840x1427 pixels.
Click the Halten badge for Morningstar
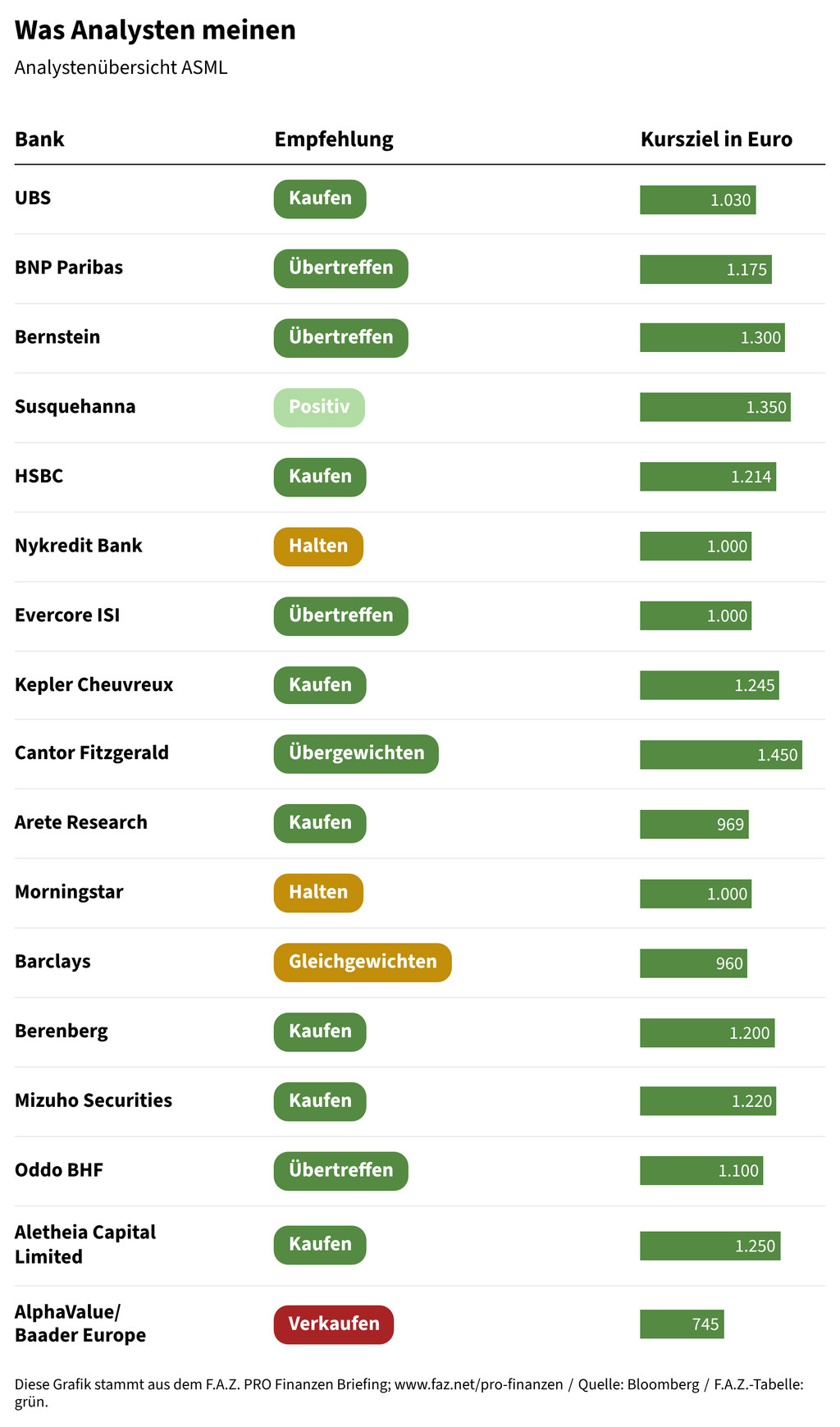[318, 893]
